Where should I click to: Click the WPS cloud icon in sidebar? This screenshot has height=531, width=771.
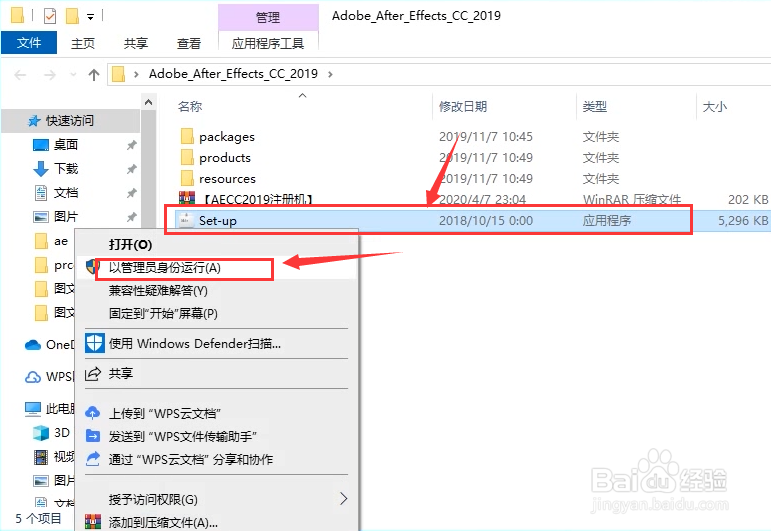(32, 377)
